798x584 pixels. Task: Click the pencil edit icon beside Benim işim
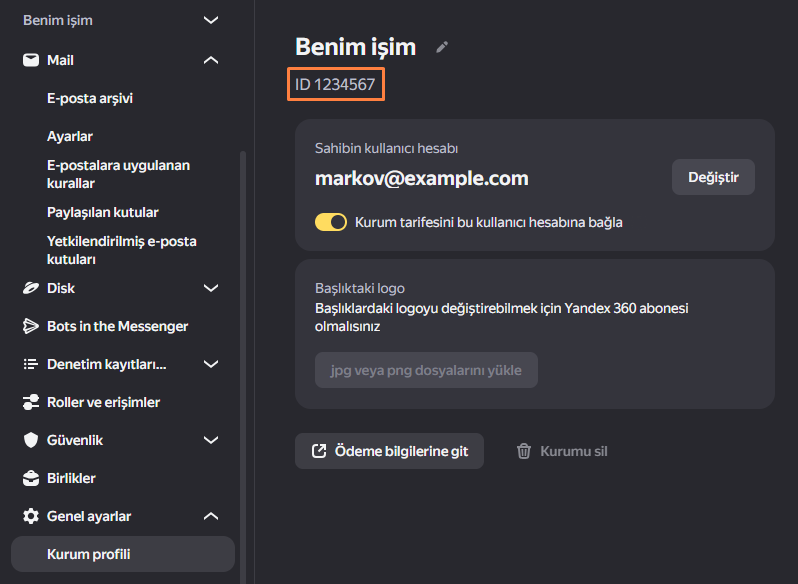coord(442,47)
